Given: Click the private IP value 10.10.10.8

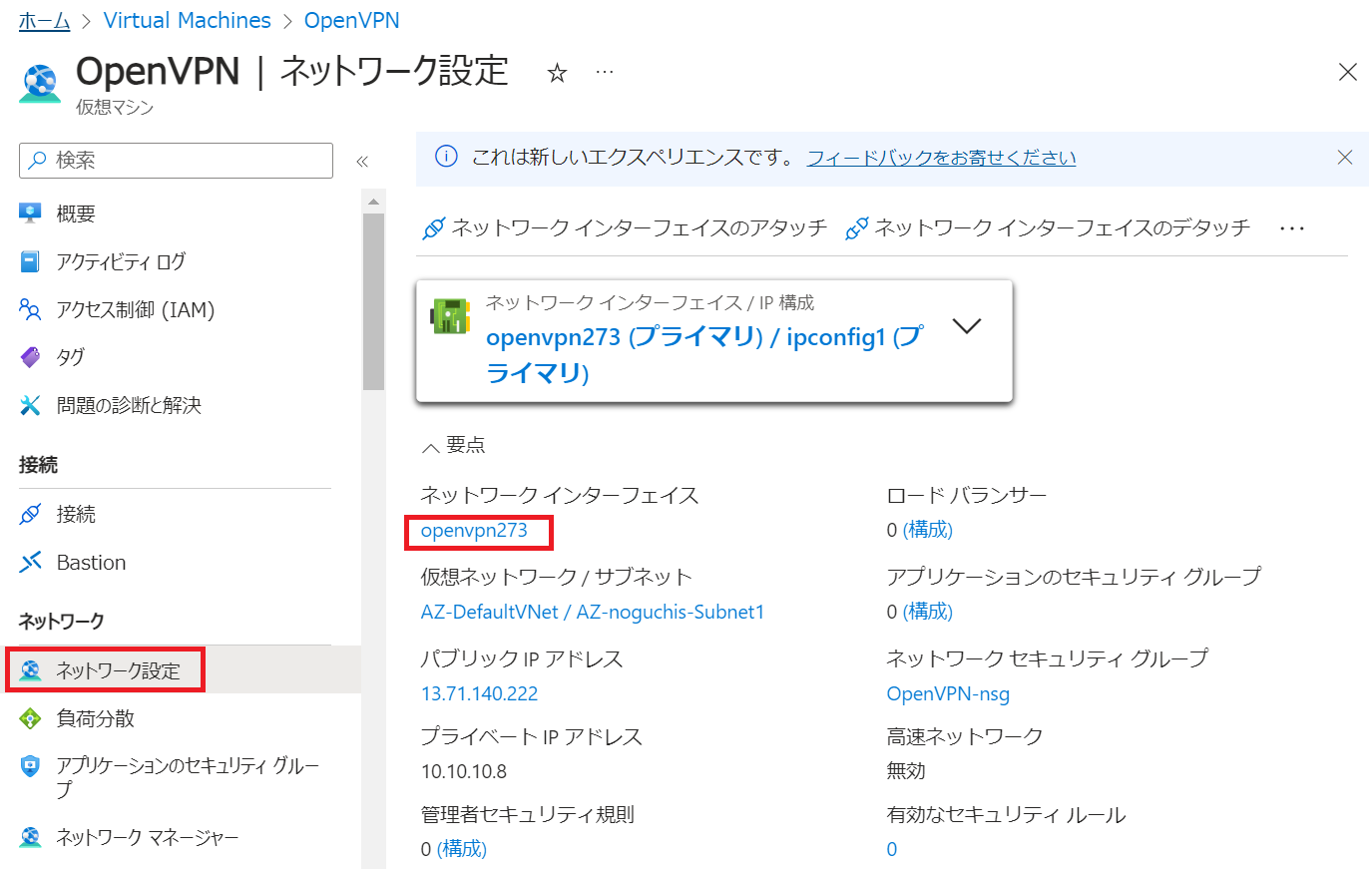Looking at the screenshot, I should coord(464,771).
